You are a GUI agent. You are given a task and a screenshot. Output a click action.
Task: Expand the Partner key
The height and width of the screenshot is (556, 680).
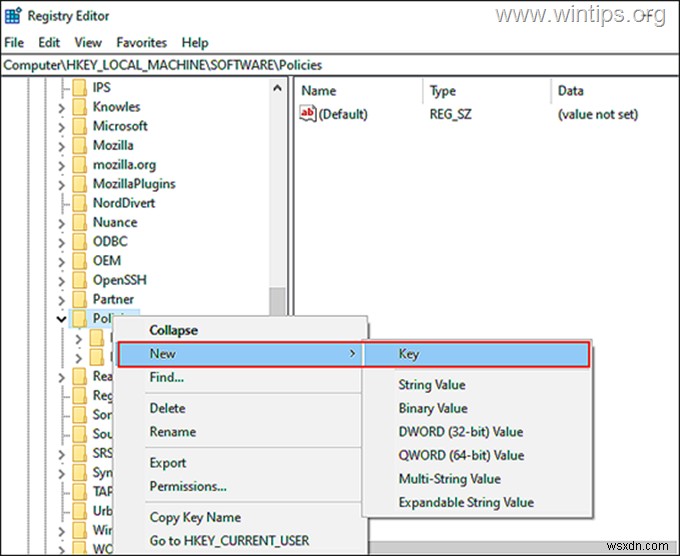tap(62, 300)
